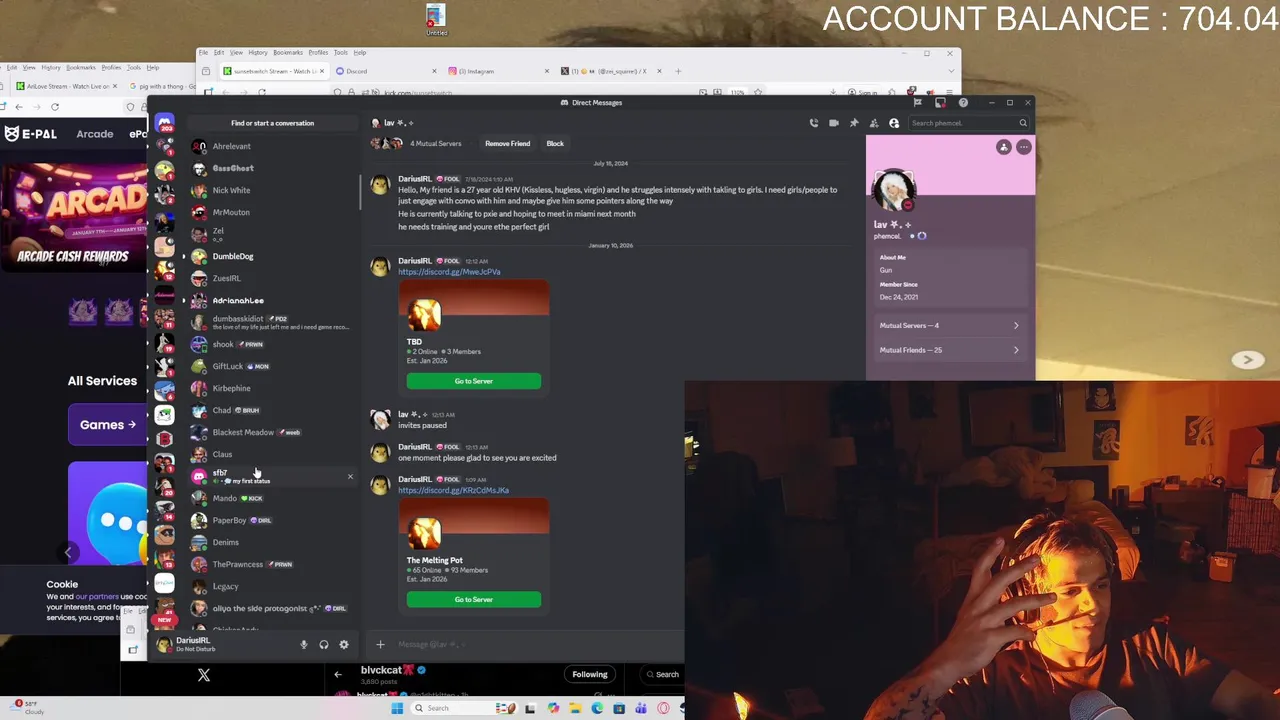Open History menu in front Firefox window
This screenshot has height=720, width=1280.
click(258, 52)
